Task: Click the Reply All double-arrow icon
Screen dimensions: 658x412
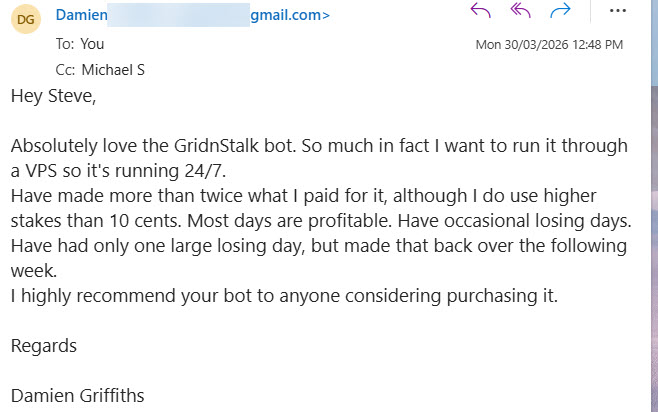Action: (x=520, y=11)
